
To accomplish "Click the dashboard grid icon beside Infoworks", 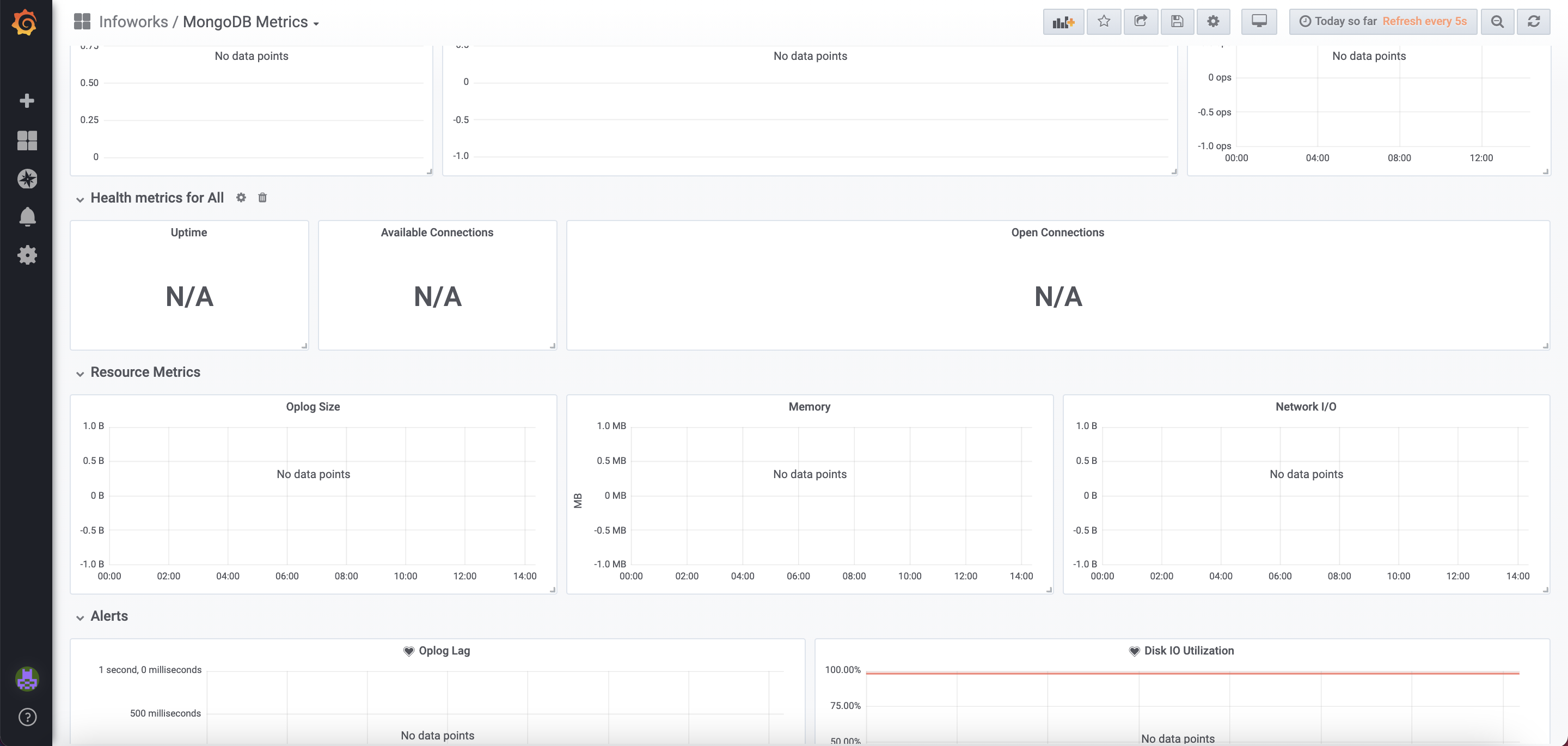I will click(82, 22).
